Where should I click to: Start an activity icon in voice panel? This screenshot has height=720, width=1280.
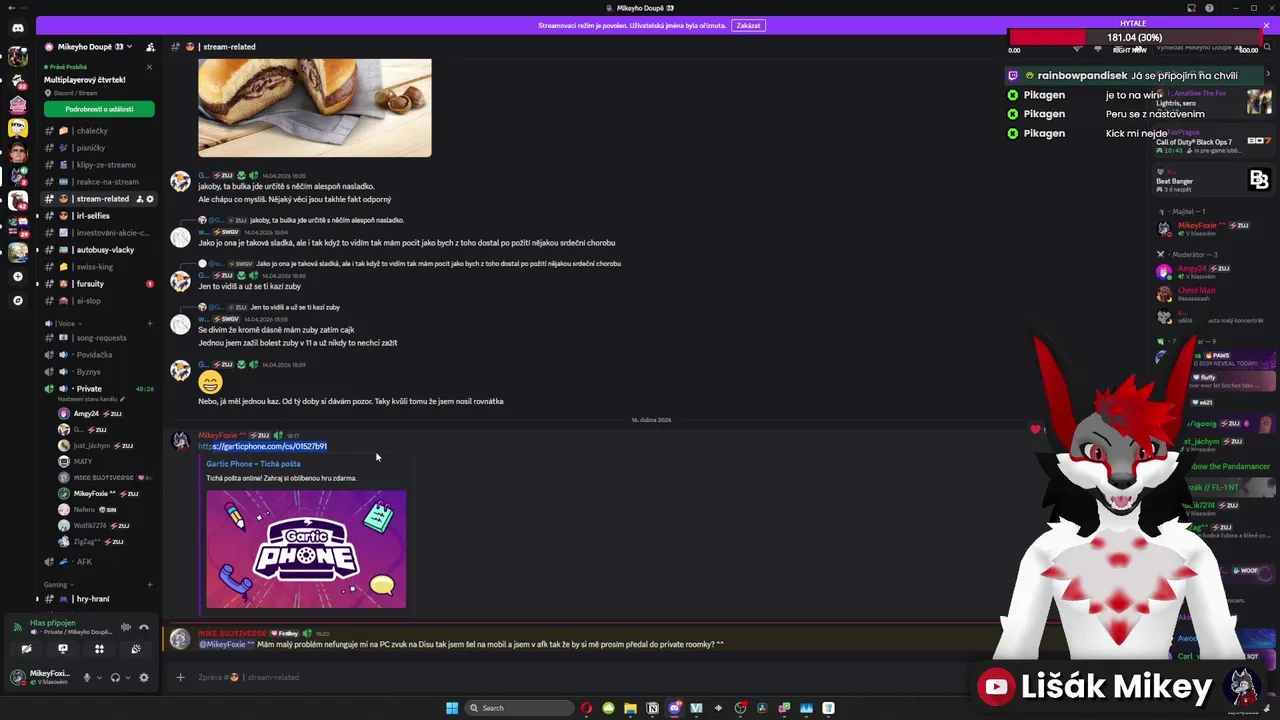(x=99, y=649)
